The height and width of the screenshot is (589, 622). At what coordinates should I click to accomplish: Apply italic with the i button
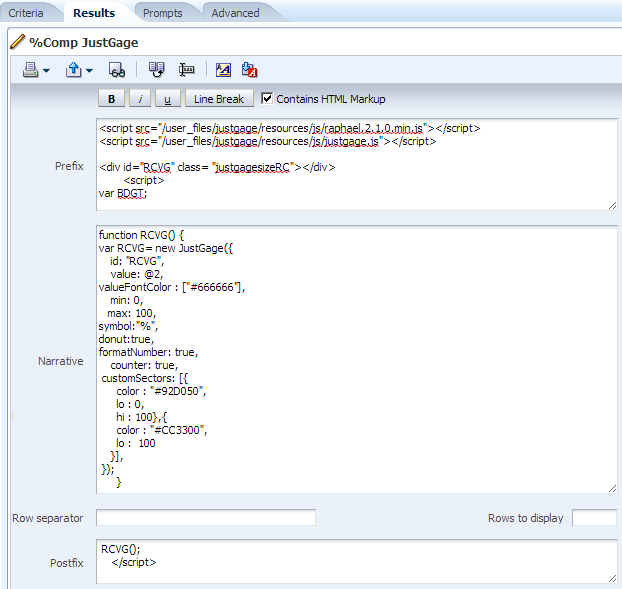(x=140, y=99)
